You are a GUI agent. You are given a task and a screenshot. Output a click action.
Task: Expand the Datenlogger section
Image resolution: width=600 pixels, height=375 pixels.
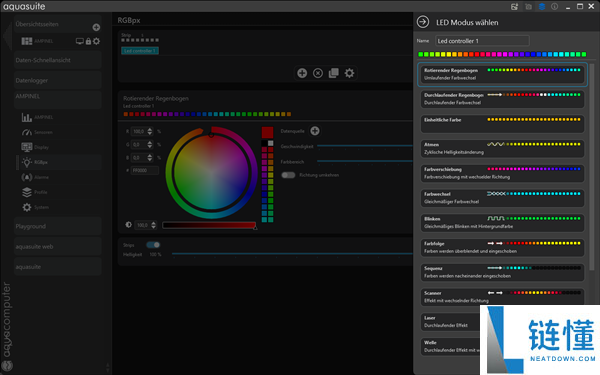click(x=57, y=80)
